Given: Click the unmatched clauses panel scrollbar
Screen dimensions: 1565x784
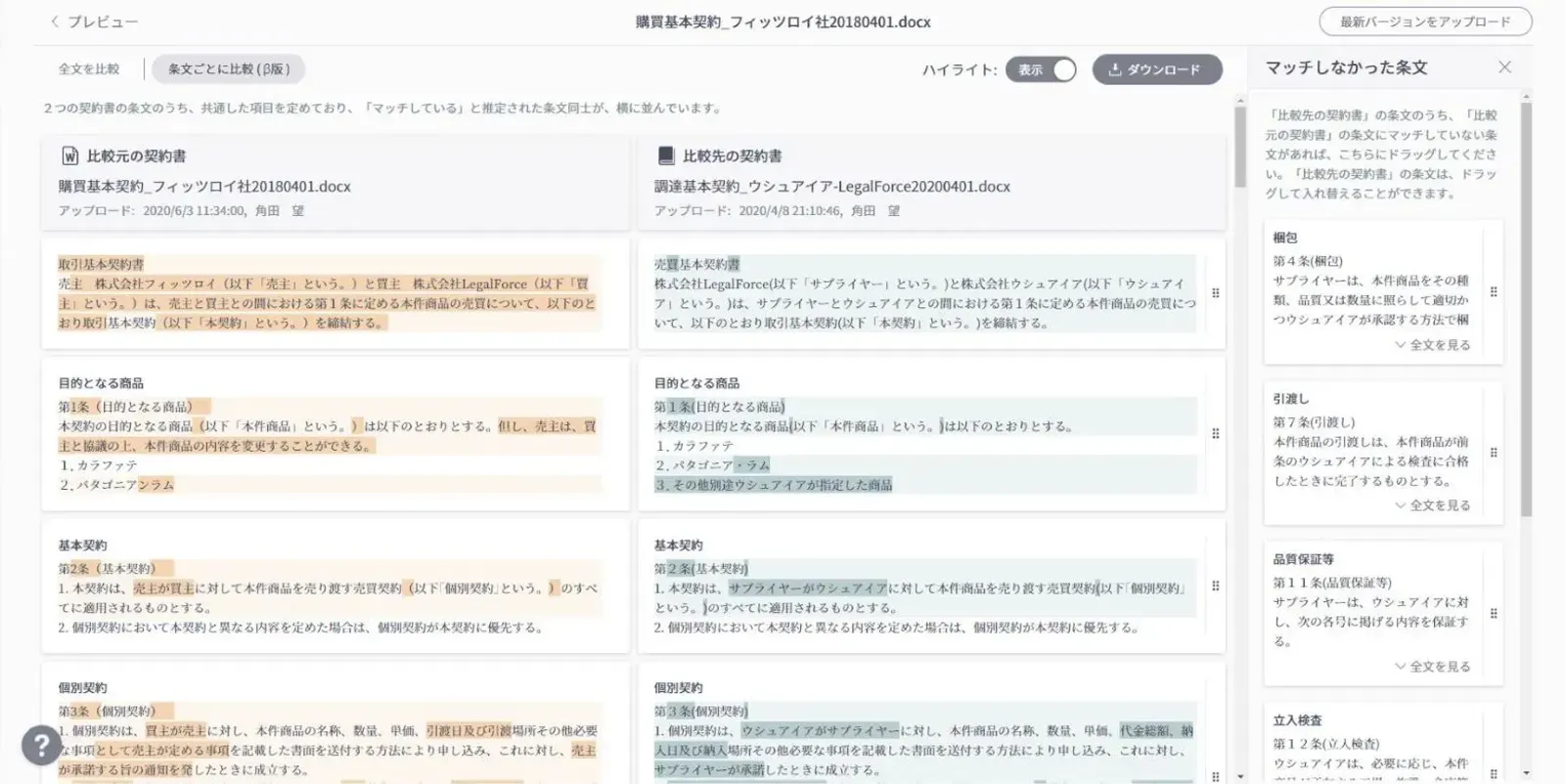Looking at the screenshot, I should coord(1526,308).
